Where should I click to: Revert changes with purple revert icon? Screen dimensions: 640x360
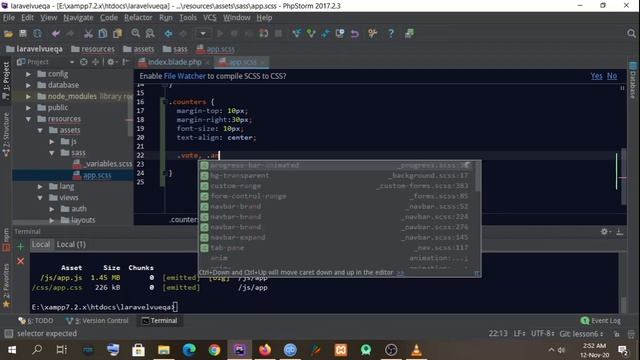pos(354,33)
